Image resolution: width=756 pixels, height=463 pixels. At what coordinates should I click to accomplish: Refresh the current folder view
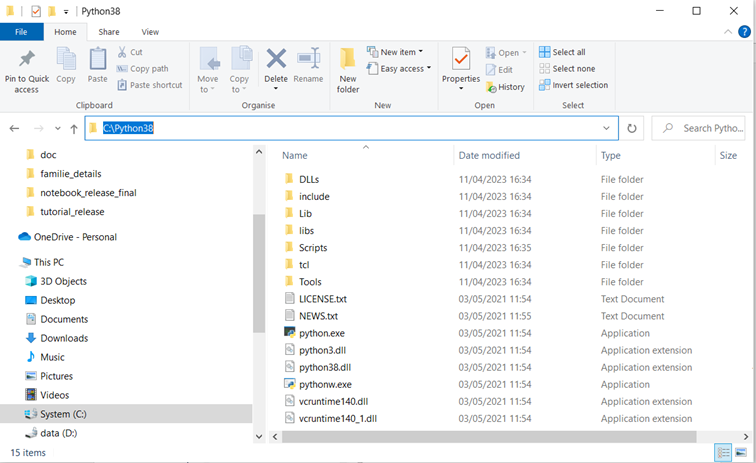click(632, 128)
